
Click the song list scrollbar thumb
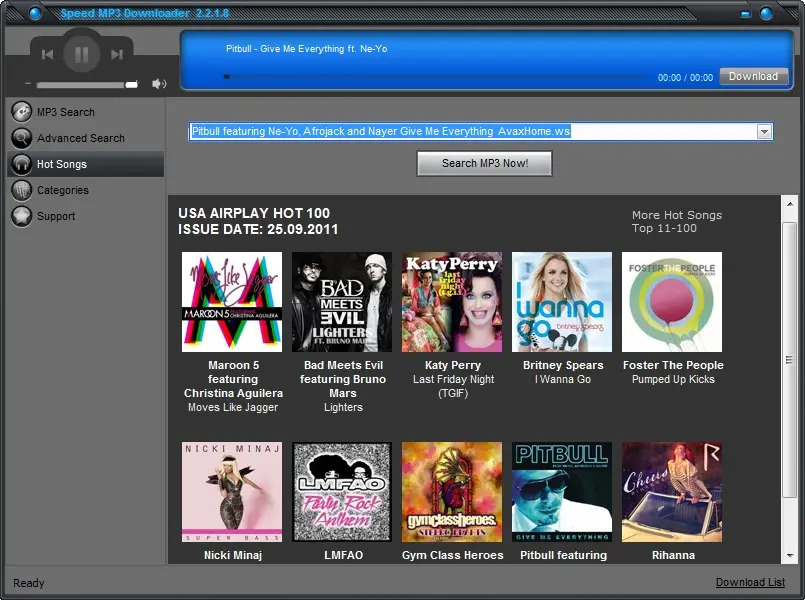(790, 359)
